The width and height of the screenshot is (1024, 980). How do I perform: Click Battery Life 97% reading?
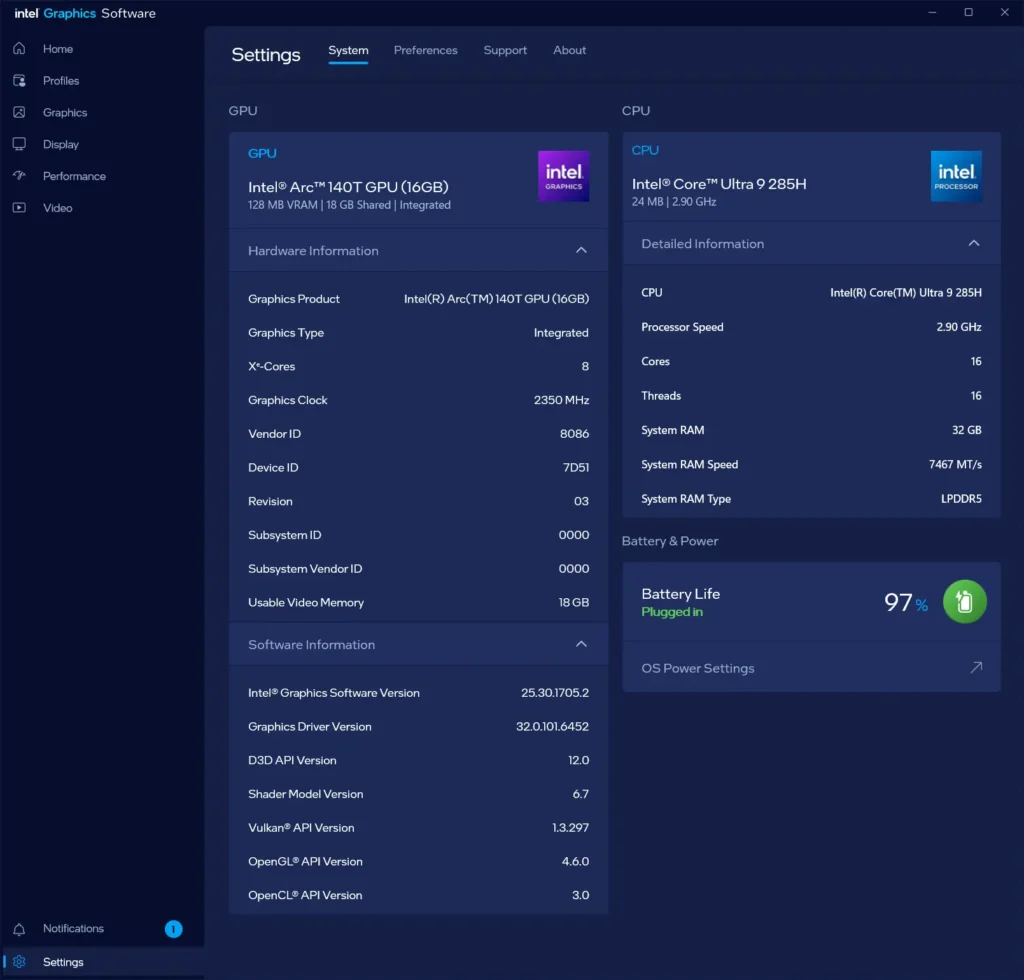click(906, 602)
